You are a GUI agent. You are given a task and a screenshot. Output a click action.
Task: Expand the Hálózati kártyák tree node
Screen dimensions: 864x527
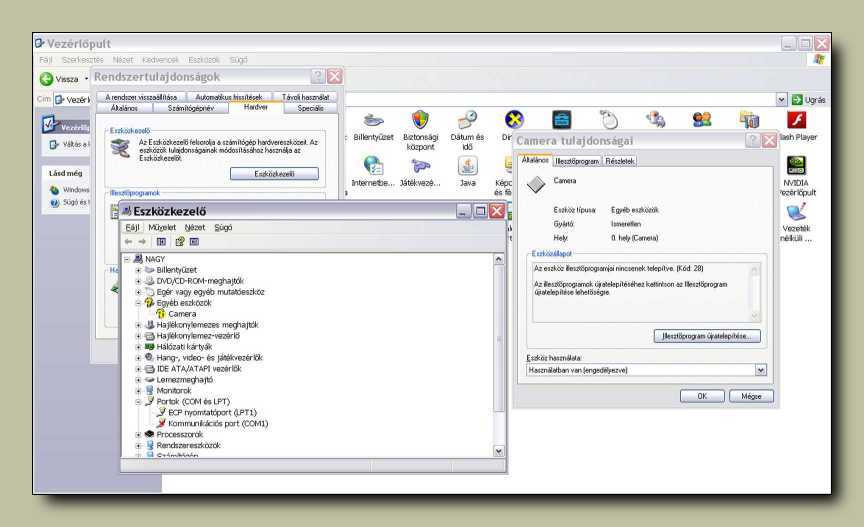(138, 346)
